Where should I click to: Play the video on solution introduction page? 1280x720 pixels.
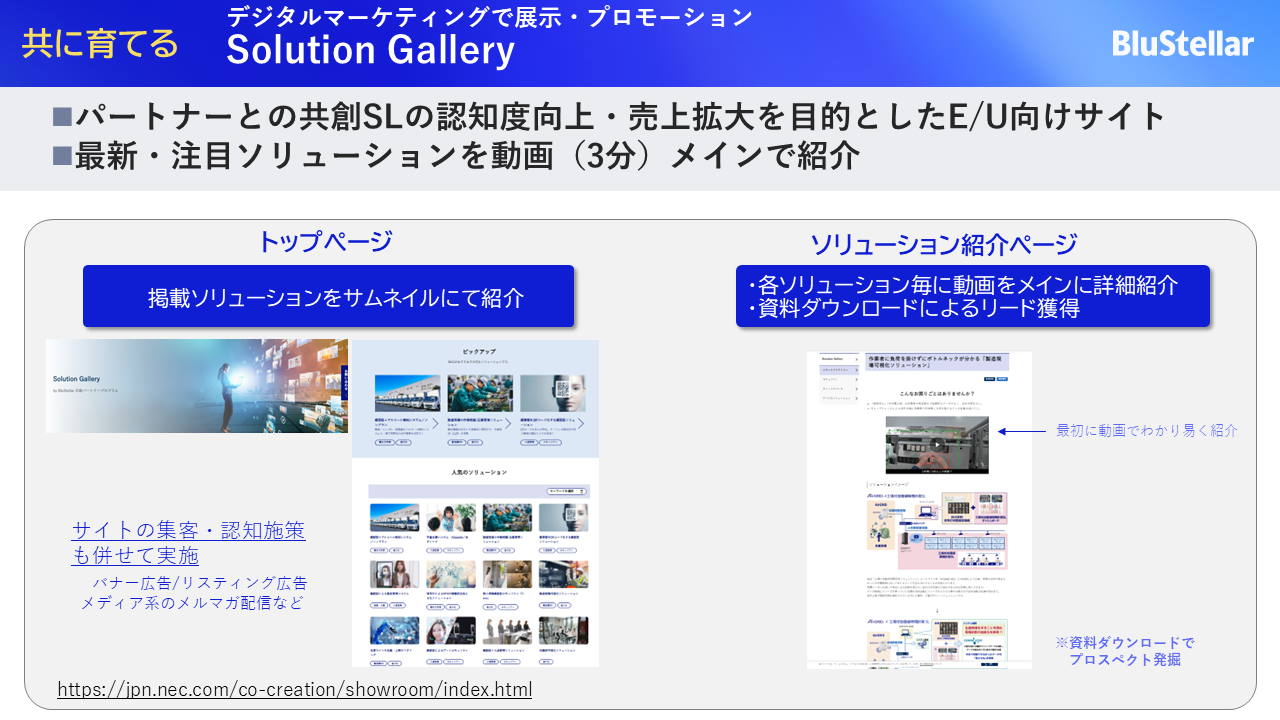[x=937, y=445]
